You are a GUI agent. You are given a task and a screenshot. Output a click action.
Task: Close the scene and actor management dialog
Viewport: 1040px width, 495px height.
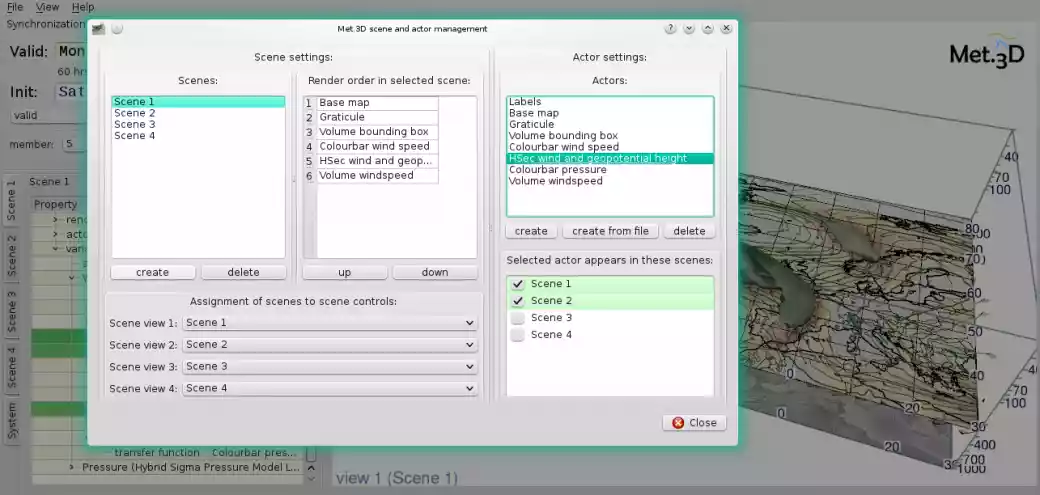[x=694, y=423]
